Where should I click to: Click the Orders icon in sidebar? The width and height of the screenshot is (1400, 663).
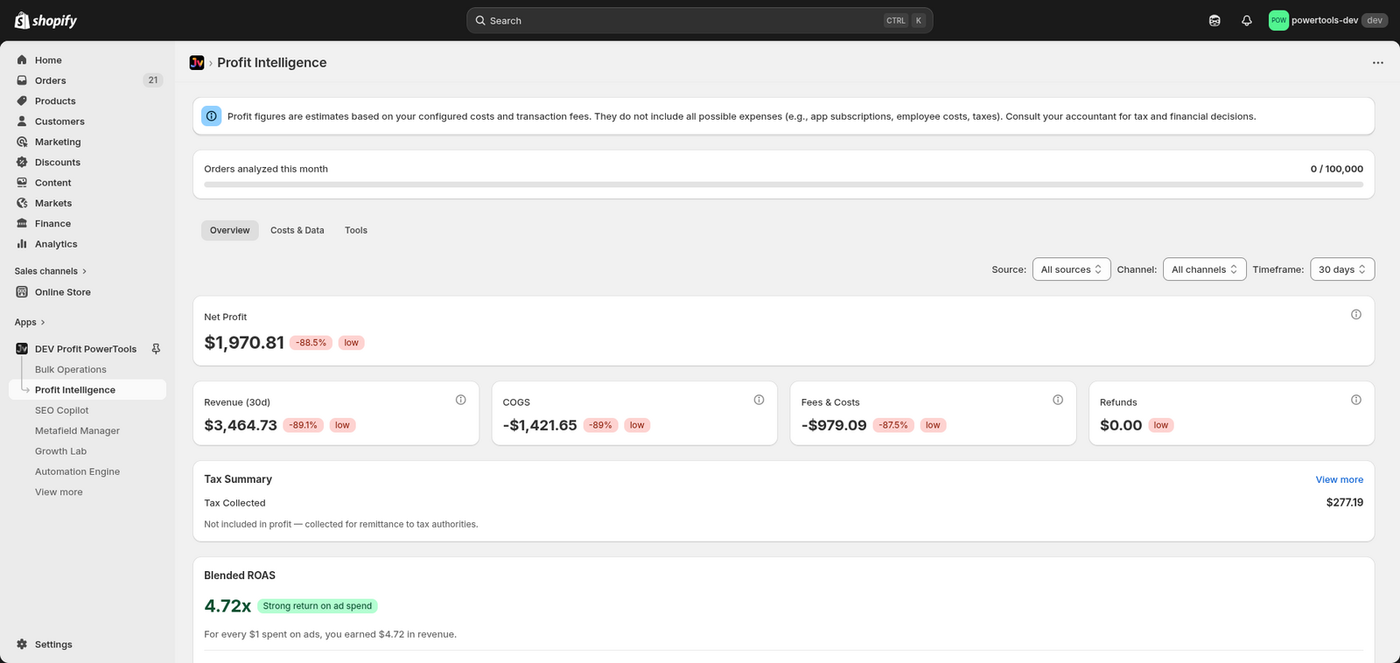point(22,80)
